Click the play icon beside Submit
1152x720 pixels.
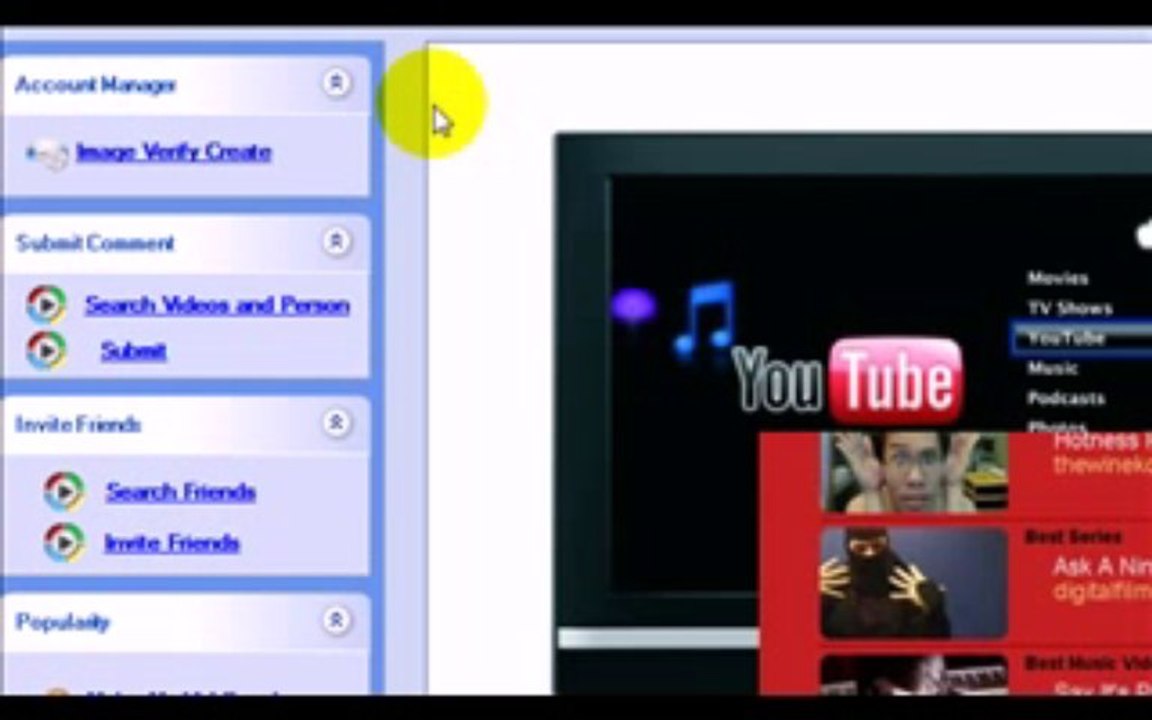46,351
